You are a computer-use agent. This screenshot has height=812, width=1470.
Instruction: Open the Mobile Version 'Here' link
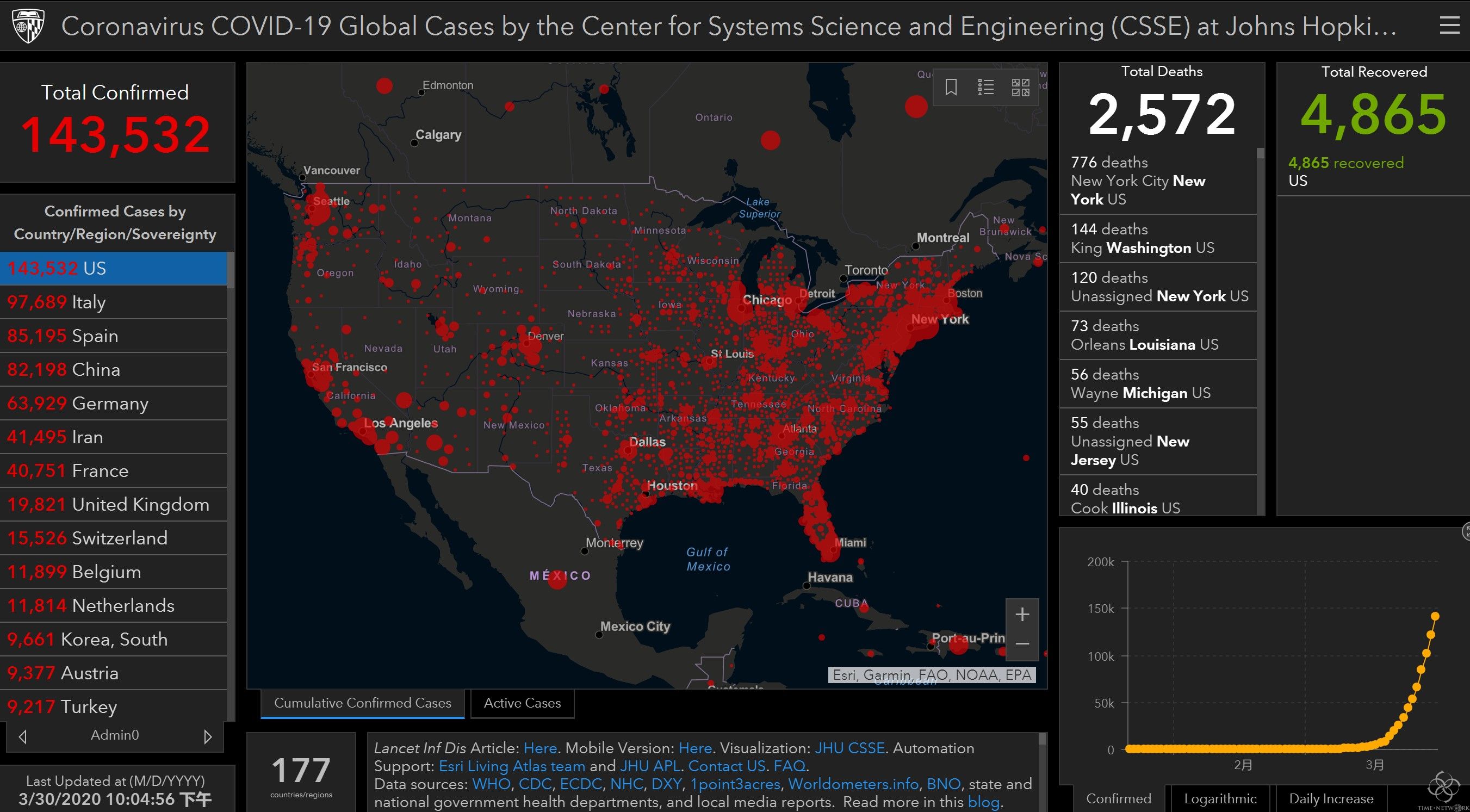695,748
